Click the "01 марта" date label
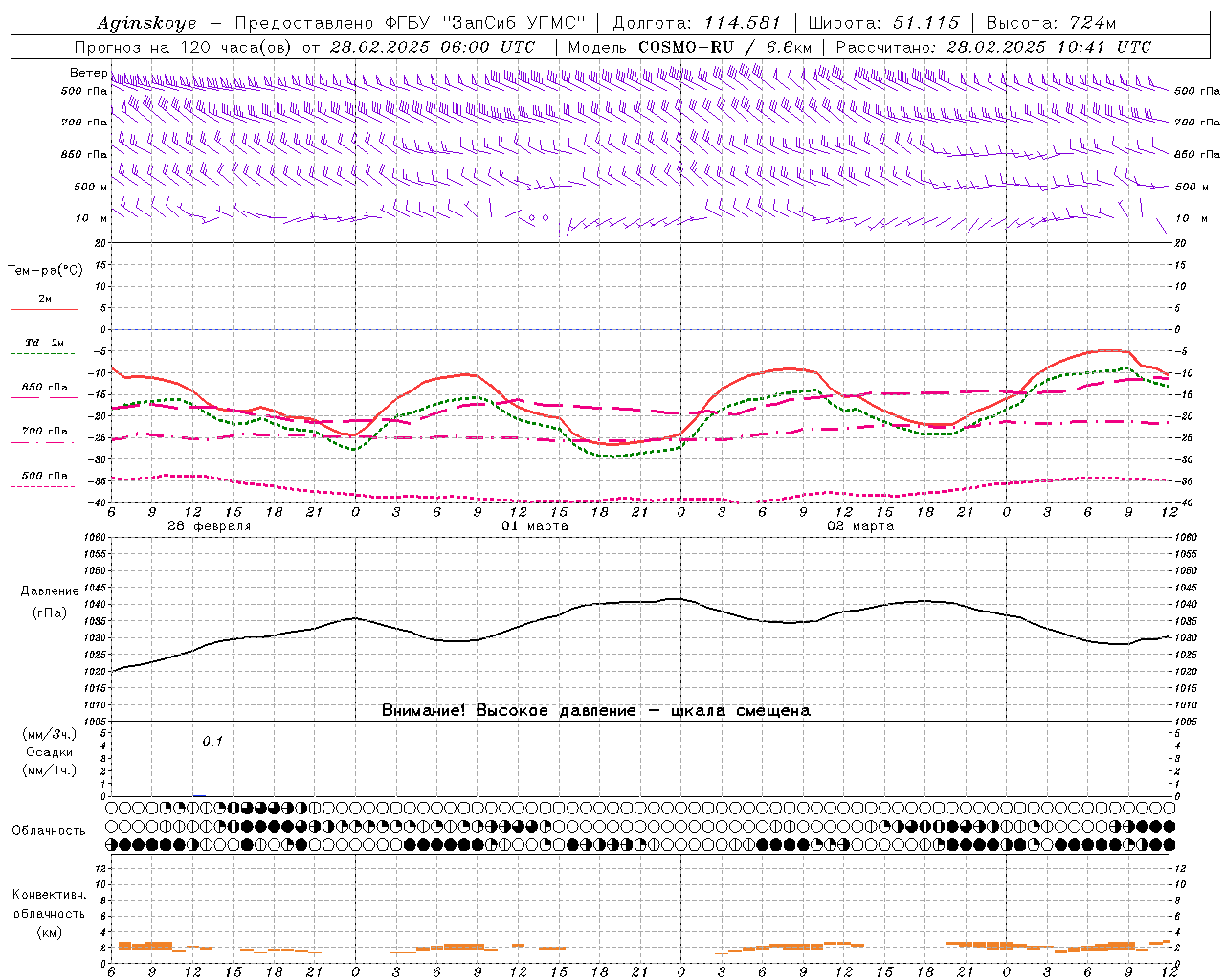The width and height of the screenshot is (1225, 980). tap(535, 526)
